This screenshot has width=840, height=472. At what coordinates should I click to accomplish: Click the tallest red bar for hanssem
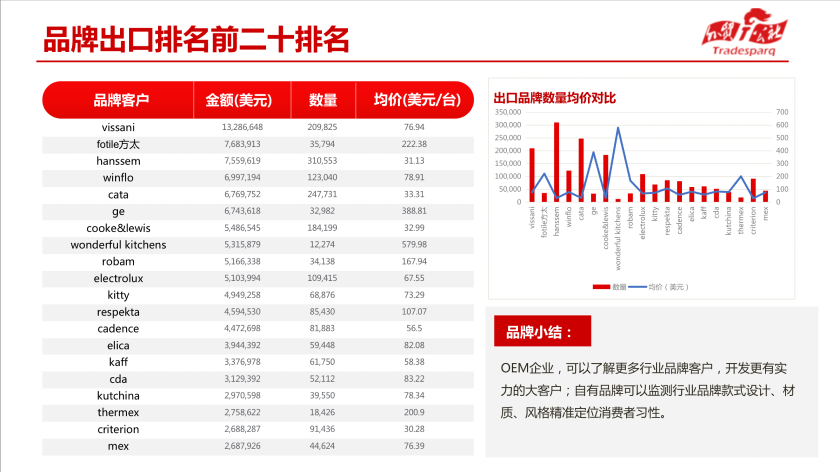556,162
